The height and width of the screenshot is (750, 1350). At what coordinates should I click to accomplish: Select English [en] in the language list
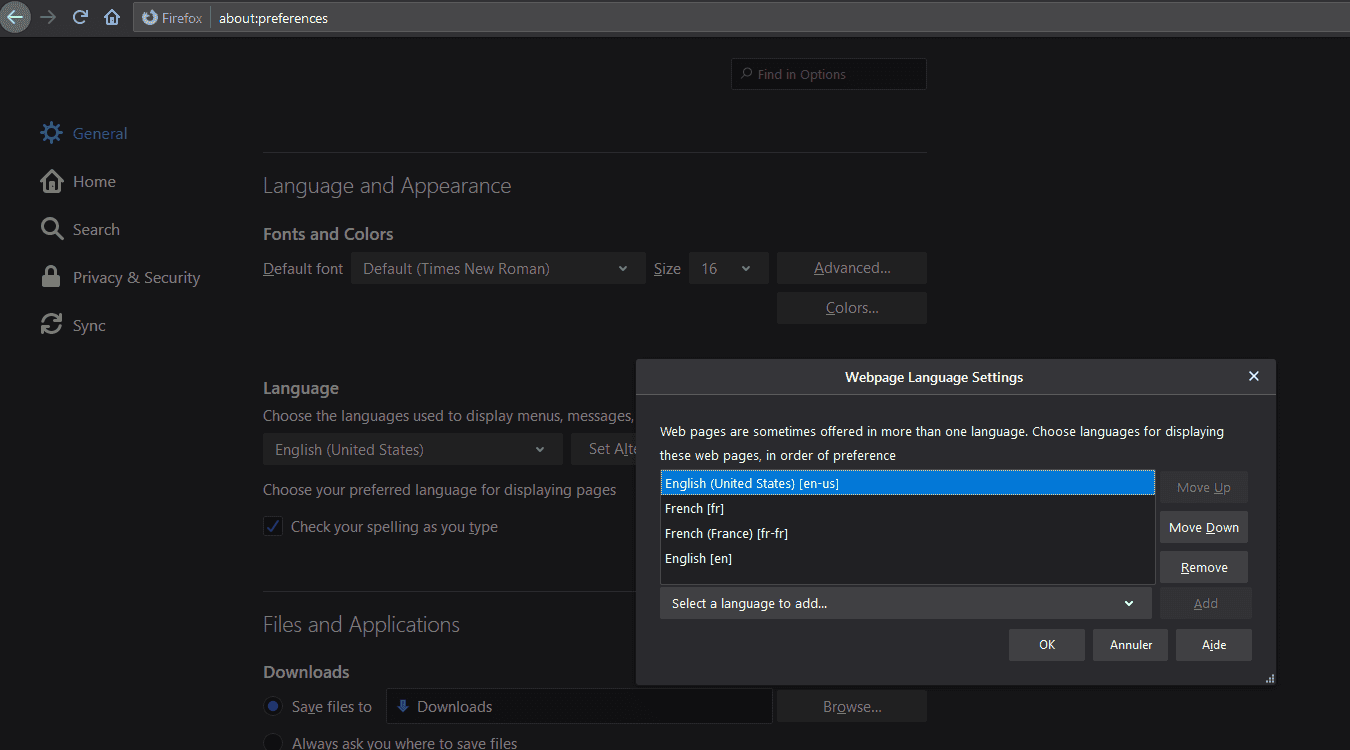point(699,558)
